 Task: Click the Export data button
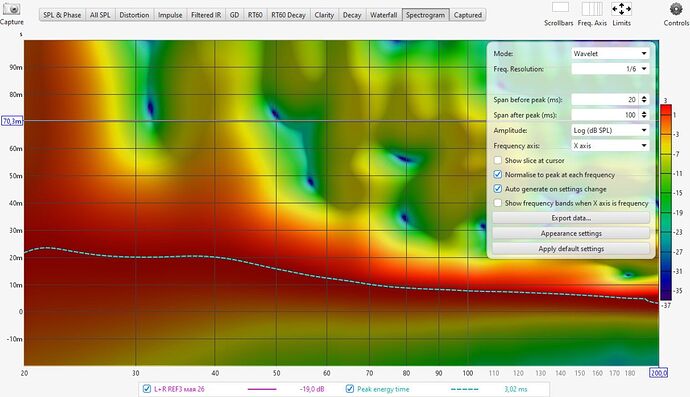(571, 218)
